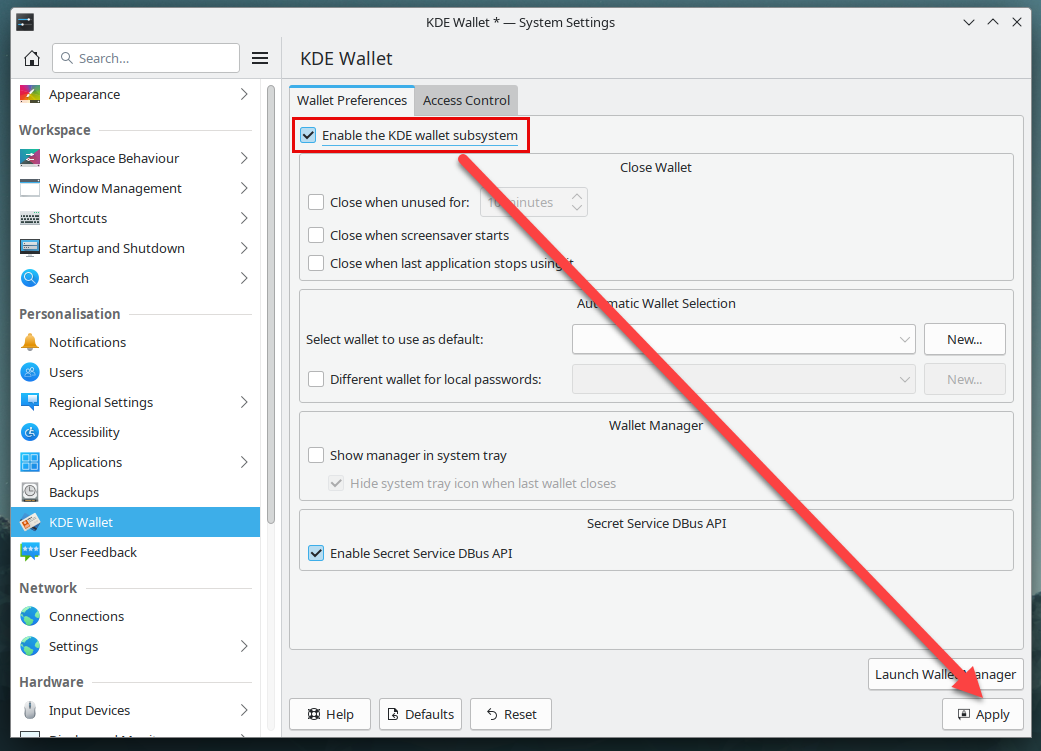Screen dimensions: 1041x751
Task: Open Input Devices in the sidebar
Action: pyautogui.click(x=135, y=710)
